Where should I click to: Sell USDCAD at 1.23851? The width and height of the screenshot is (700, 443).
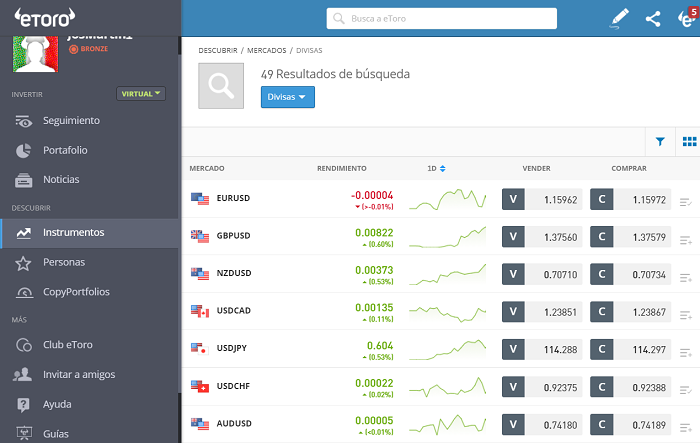coord(542,312)
